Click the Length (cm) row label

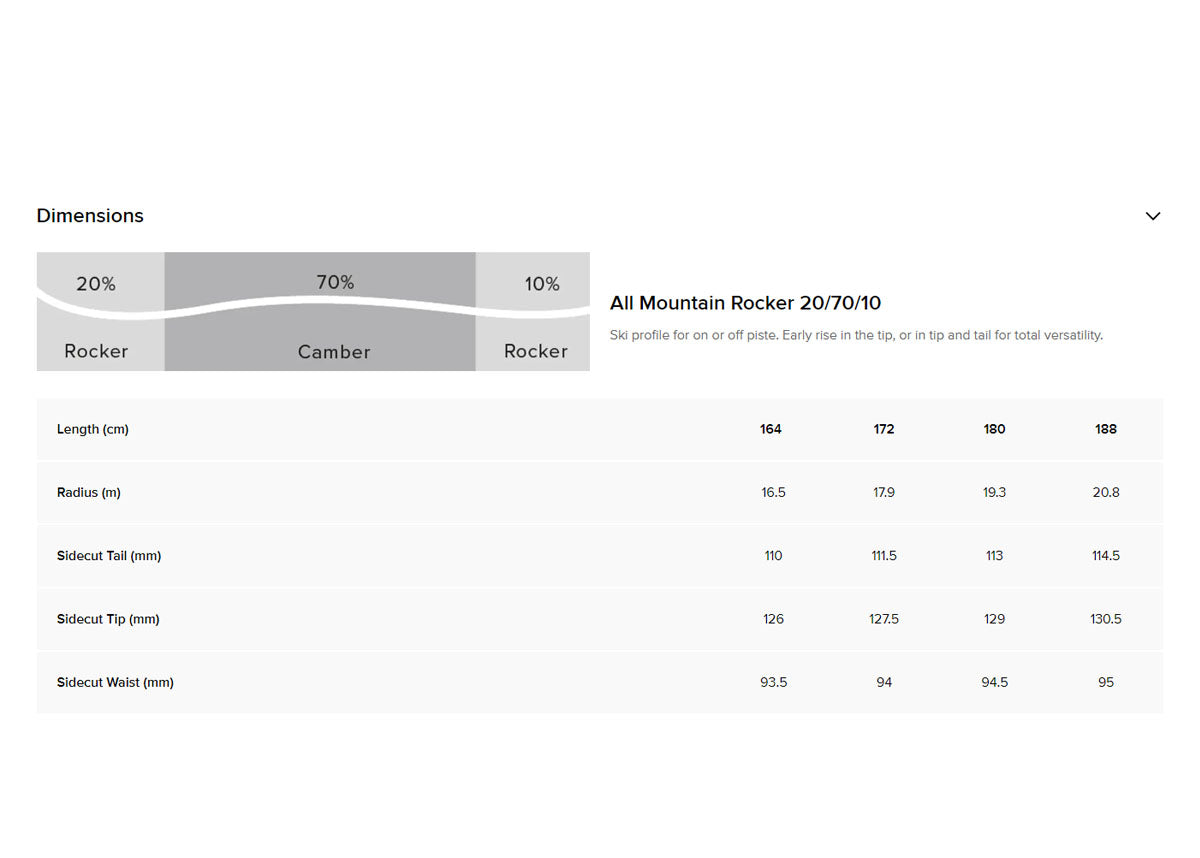click(93, 429)
